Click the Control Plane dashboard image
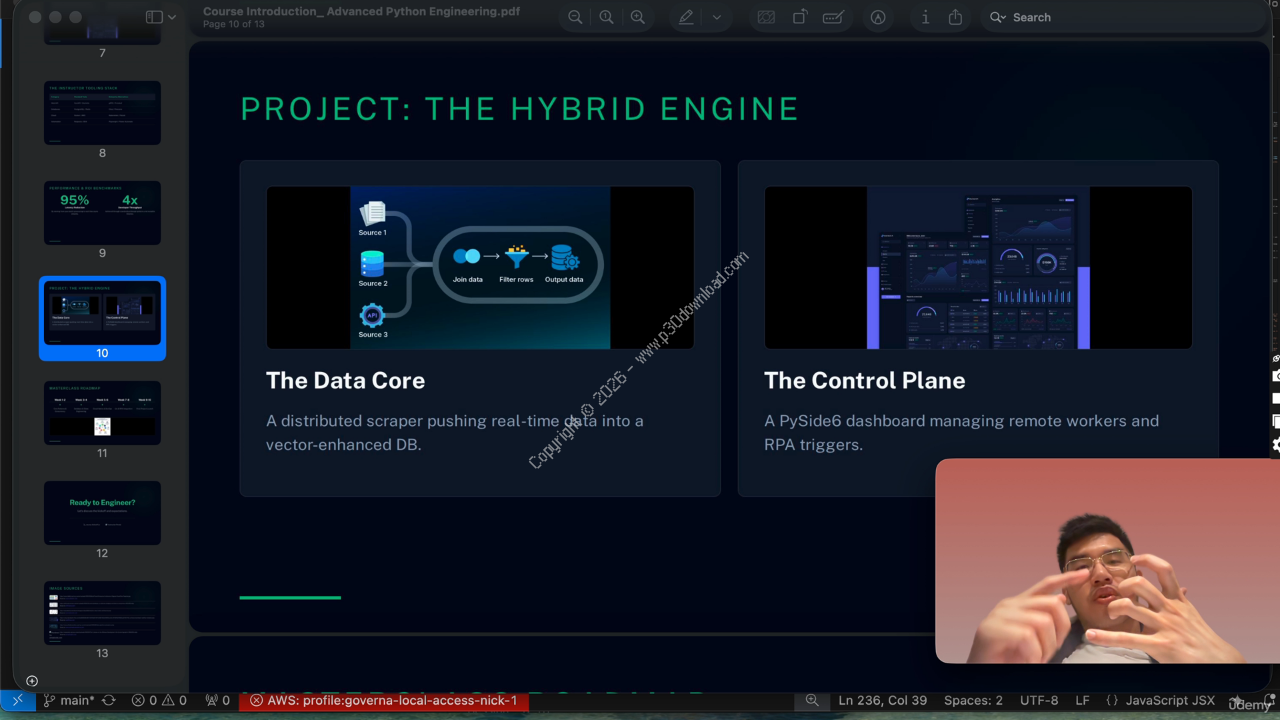 click(978, 268)
